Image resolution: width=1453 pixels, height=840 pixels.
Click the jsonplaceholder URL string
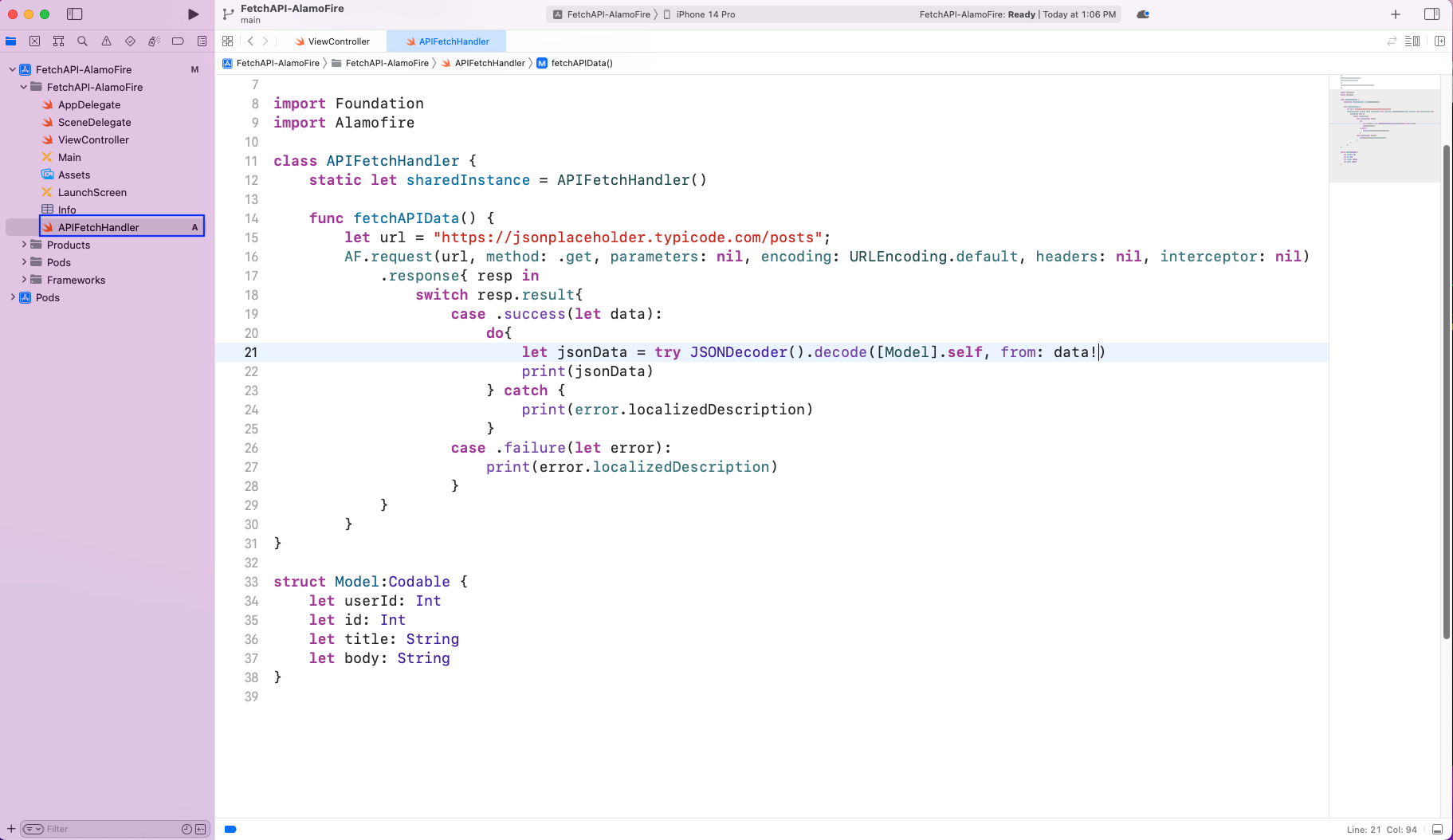(628, 237)
